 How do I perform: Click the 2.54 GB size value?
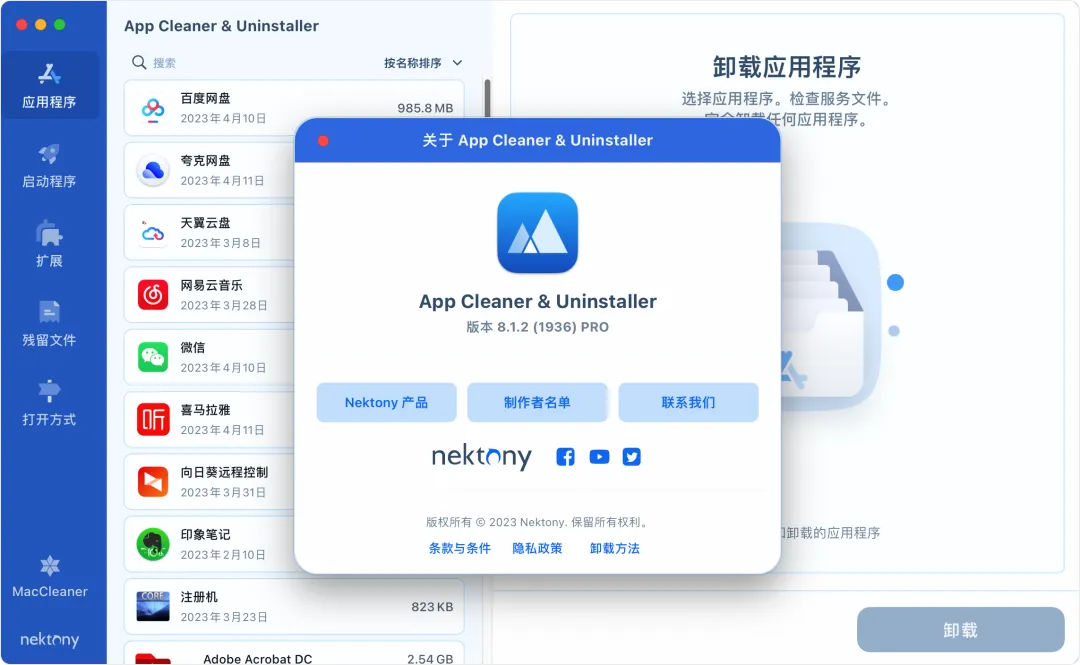pyautogui.click(x=430, y=659)
